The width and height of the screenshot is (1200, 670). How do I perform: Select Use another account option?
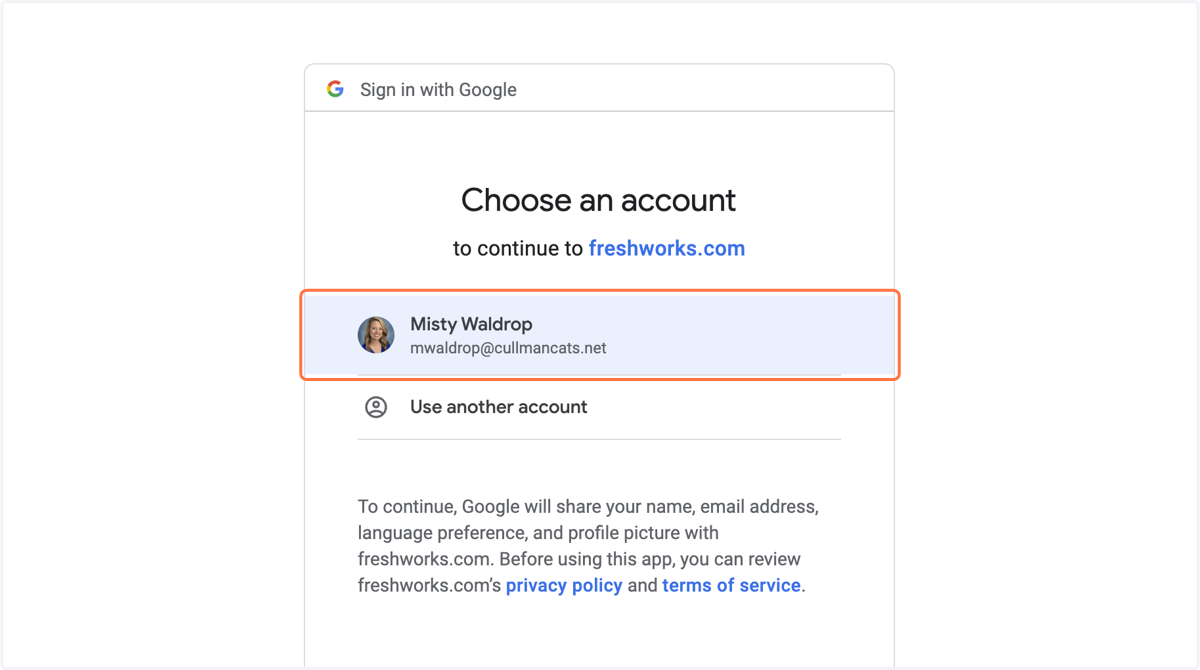pyautogui.click(x=599, y=407)
